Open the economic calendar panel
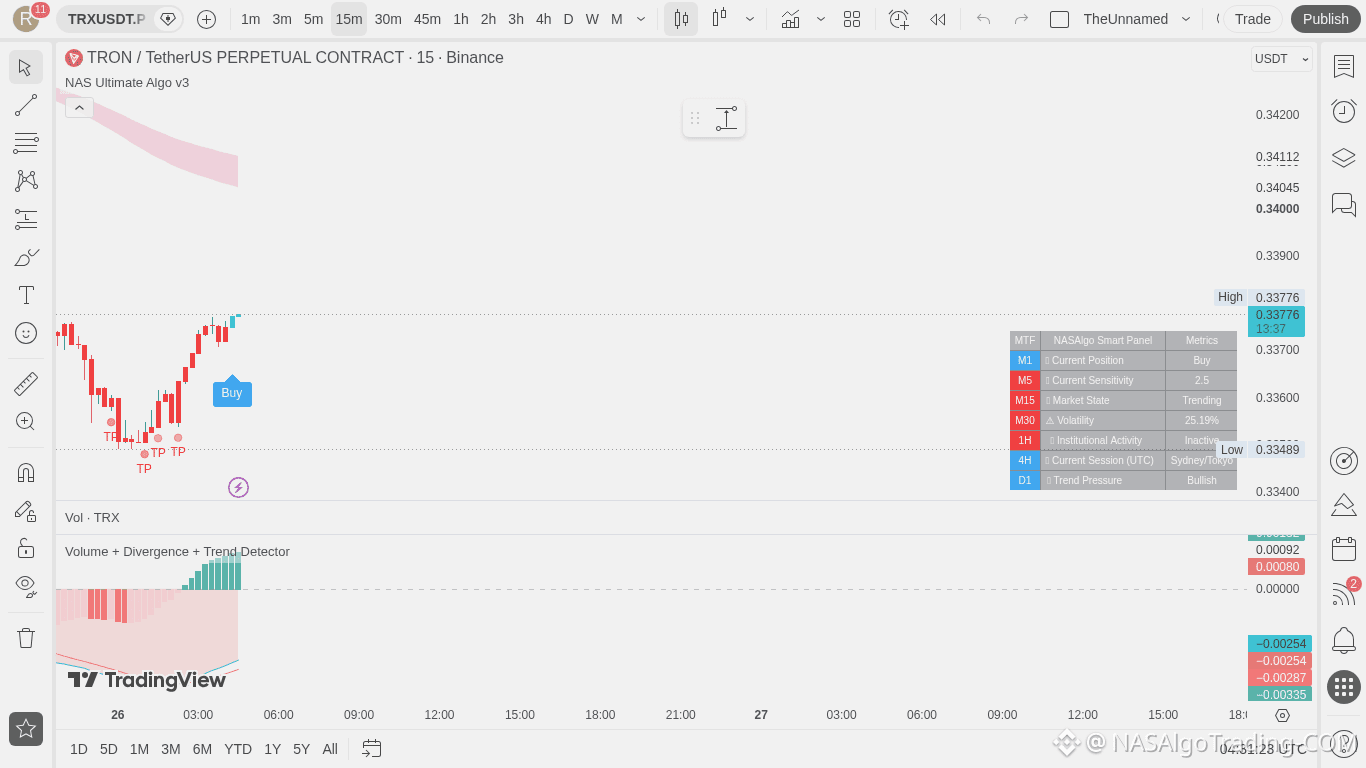1366x768 pixels. tap(1344, 548)
